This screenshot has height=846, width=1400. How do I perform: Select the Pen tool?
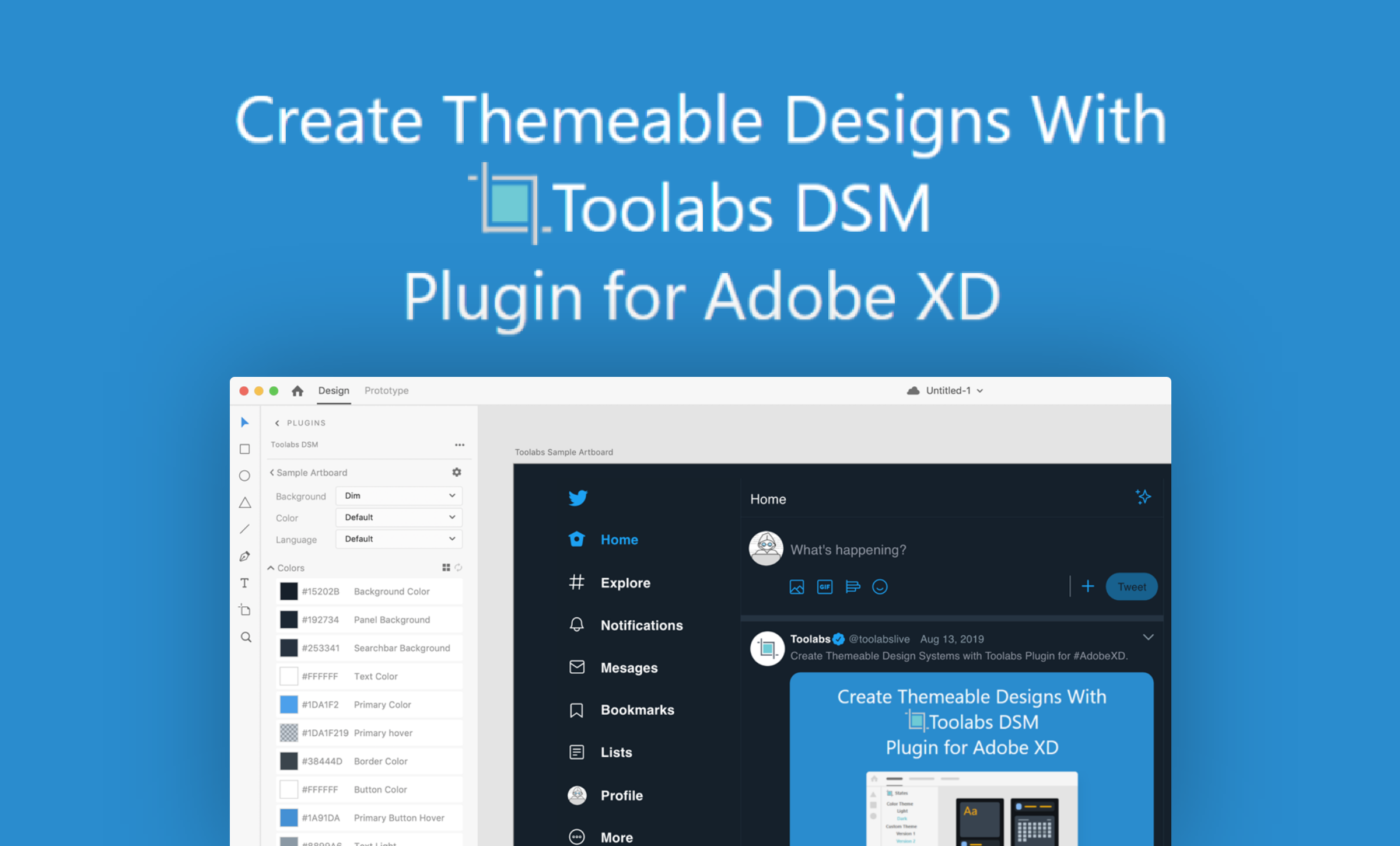point(245,555)
